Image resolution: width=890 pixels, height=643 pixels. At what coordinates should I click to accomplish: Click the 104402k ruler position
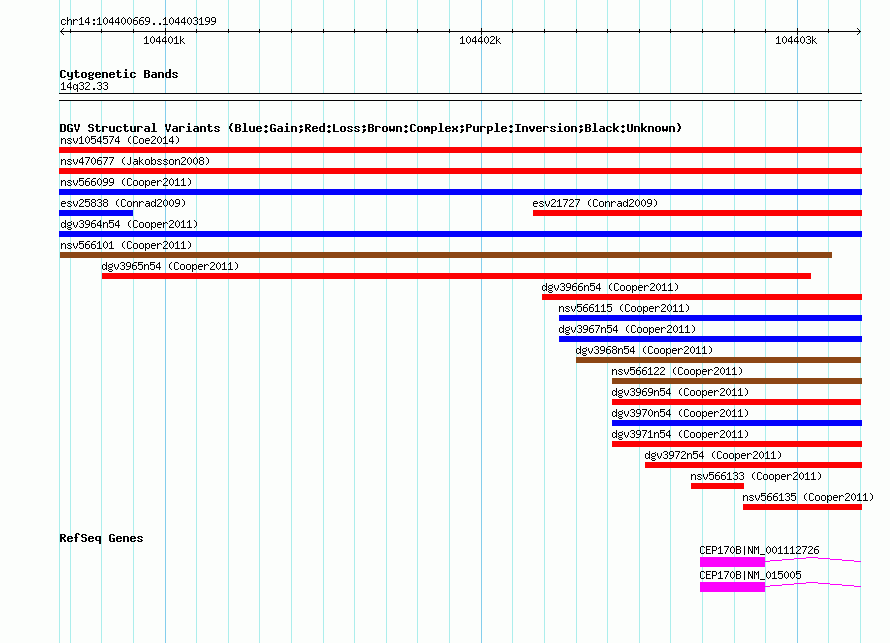point(480,40)
